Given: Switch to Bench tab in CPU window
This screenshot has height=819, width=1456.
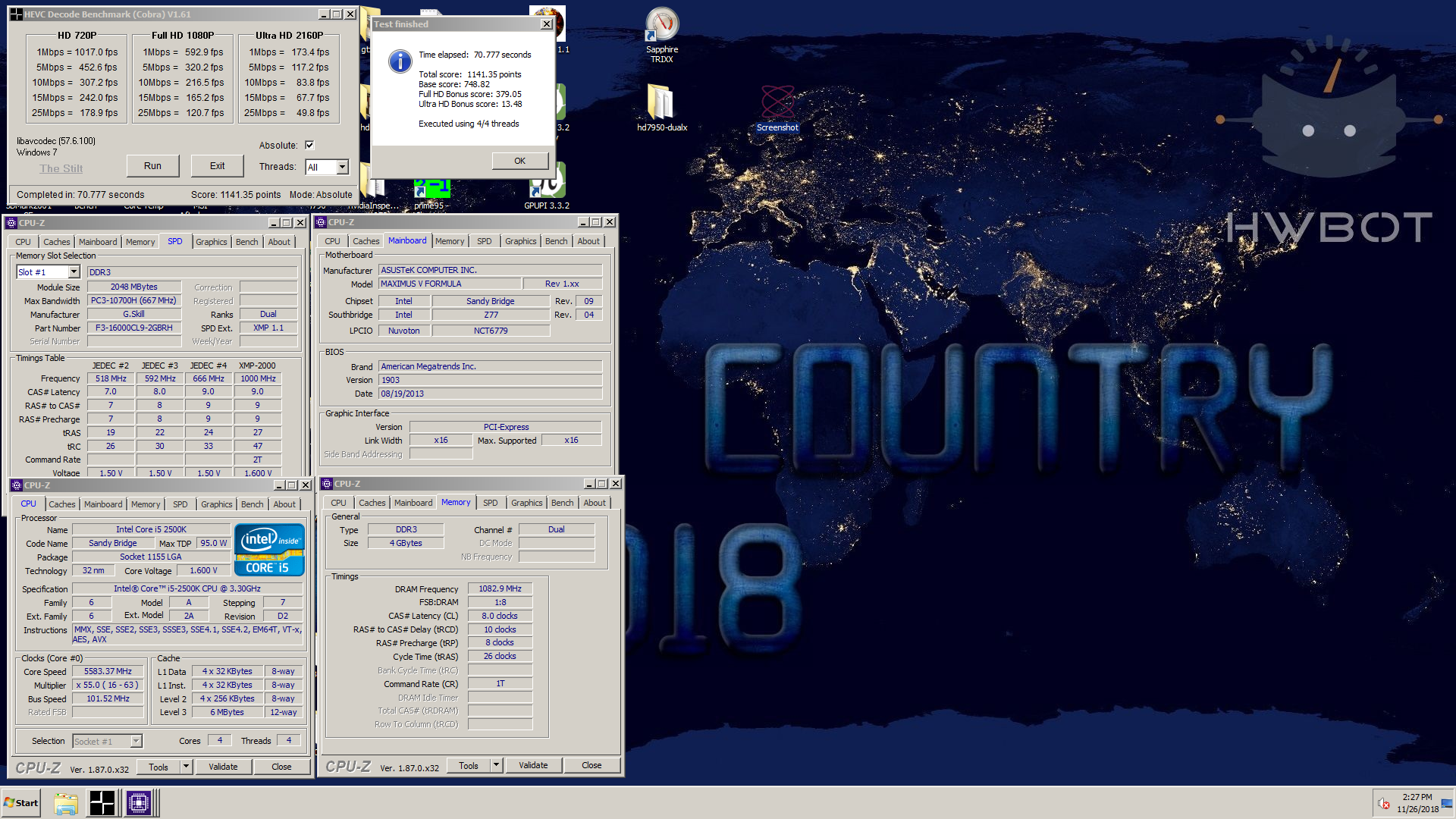Looking at the screenshot, I should pos(253,504).
